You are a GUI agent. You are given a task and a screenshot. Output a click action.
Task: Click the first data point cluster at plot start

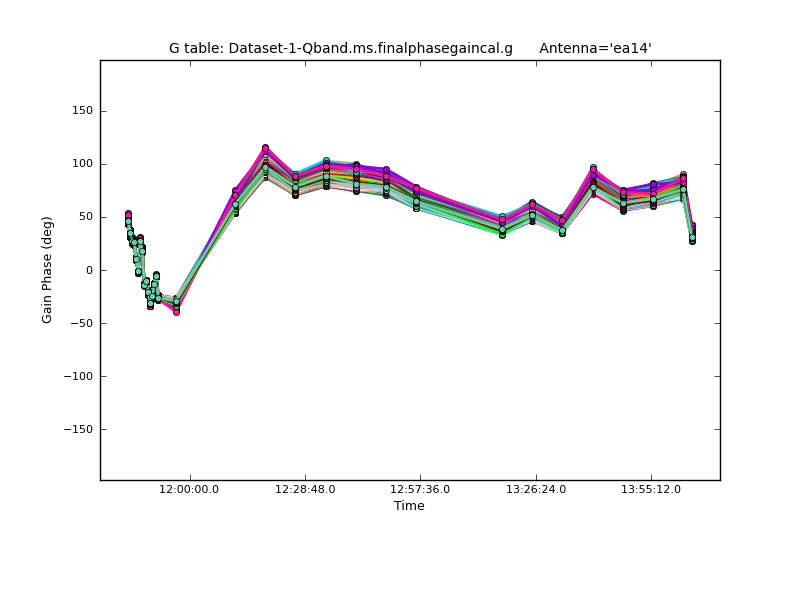pos(128,216)
